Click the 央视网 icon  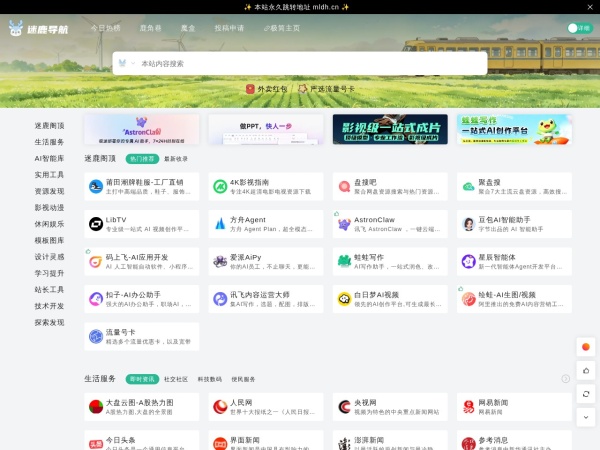click(344, 407)
